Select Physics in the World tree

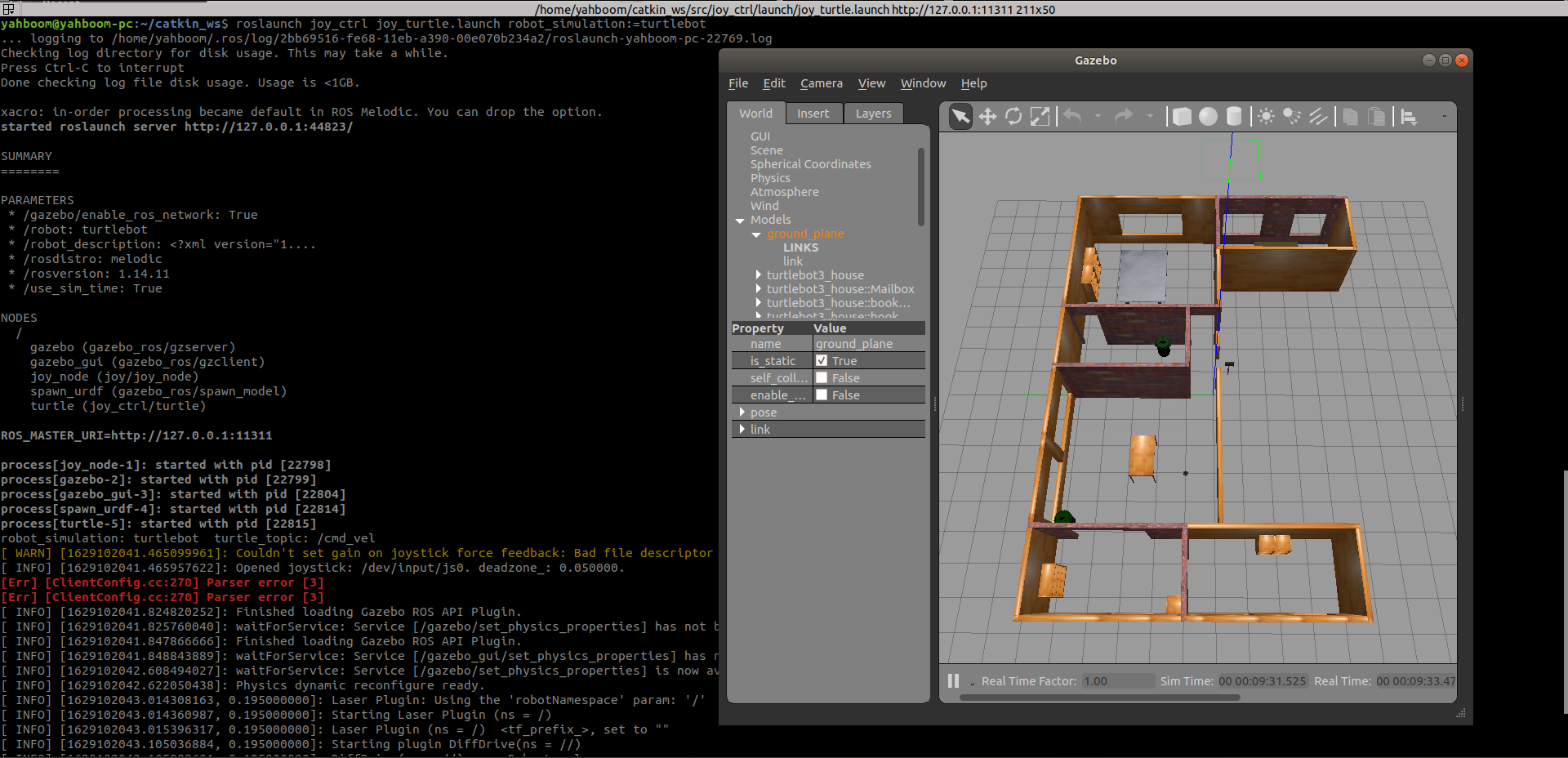click(770, 178)
